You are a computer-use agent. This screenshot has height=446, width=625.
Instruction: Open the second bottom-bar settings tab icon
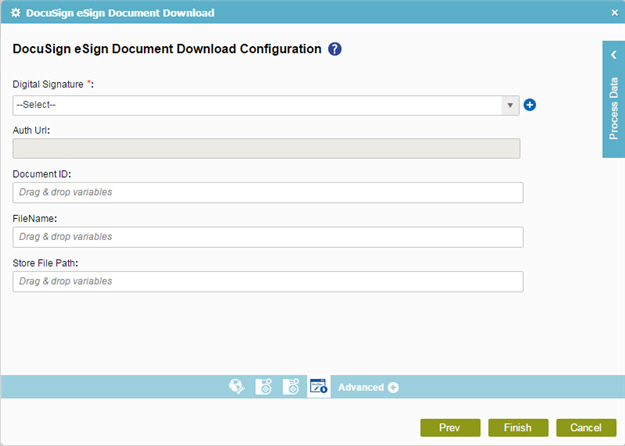click(264, 387)
